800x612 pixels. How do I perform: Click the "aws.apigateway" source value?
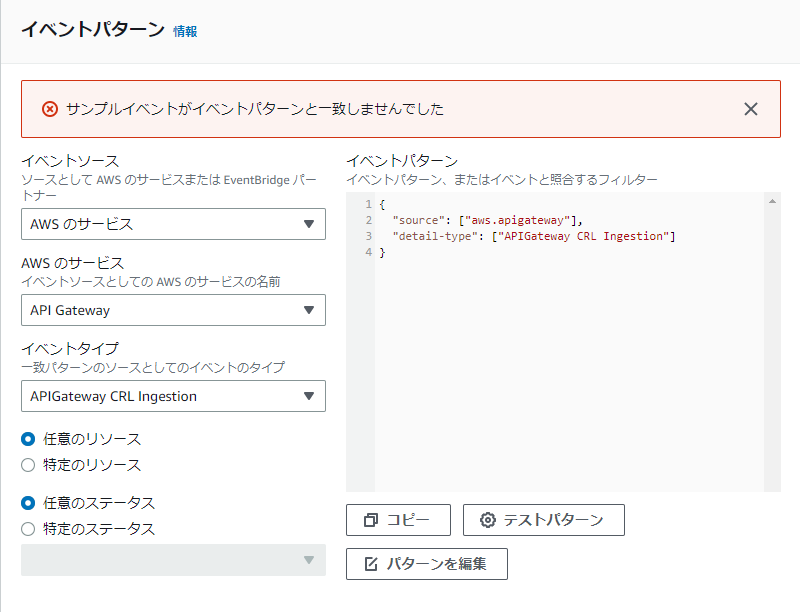coord(517,220)
